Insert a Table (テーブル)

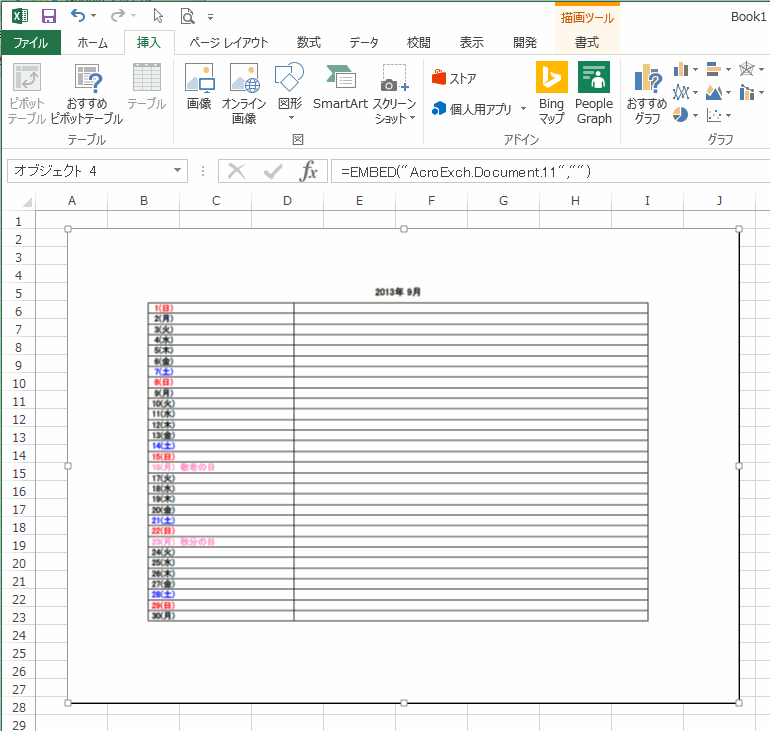(147, 86)
